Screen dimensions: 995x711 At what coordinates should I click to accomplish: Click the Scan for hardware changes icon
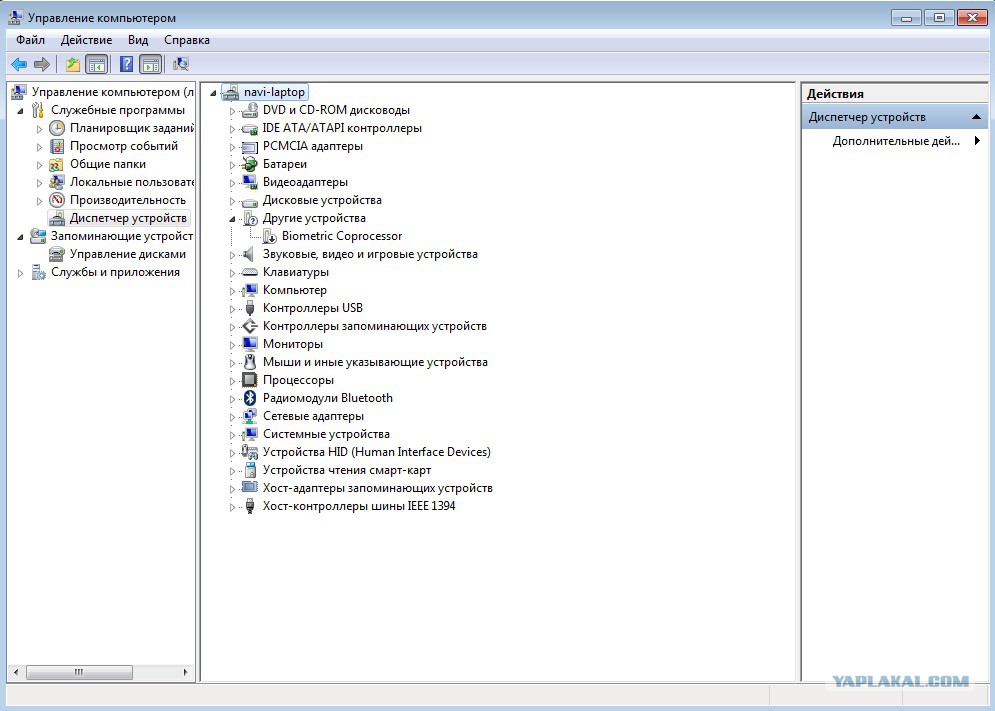(181, 64)
